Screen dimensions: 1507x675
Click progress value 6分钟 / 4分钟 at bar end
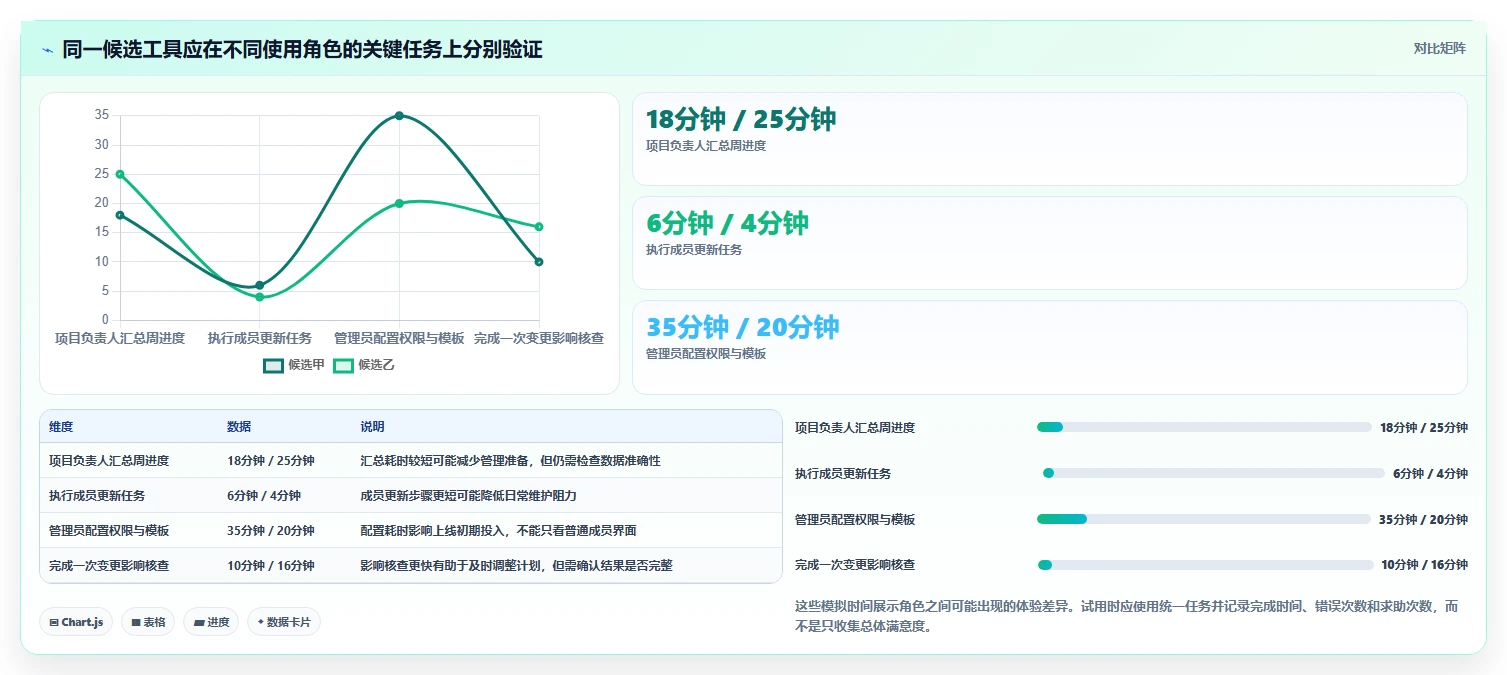point(1430,473)
